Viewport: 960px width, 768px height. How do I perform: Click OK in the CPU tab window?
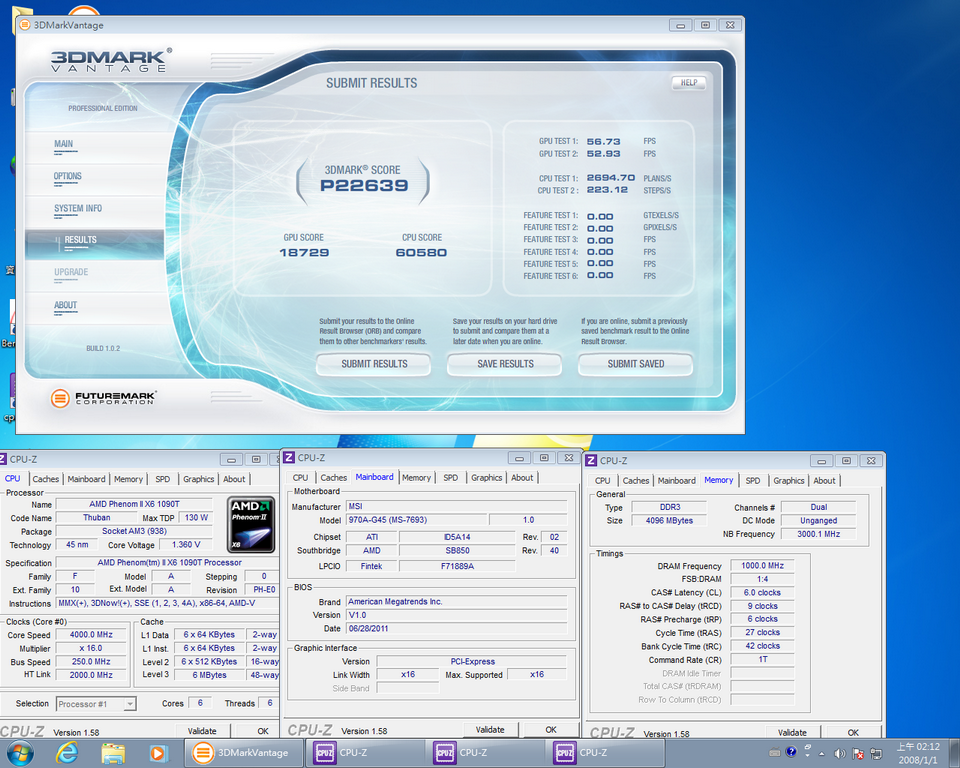263,731
